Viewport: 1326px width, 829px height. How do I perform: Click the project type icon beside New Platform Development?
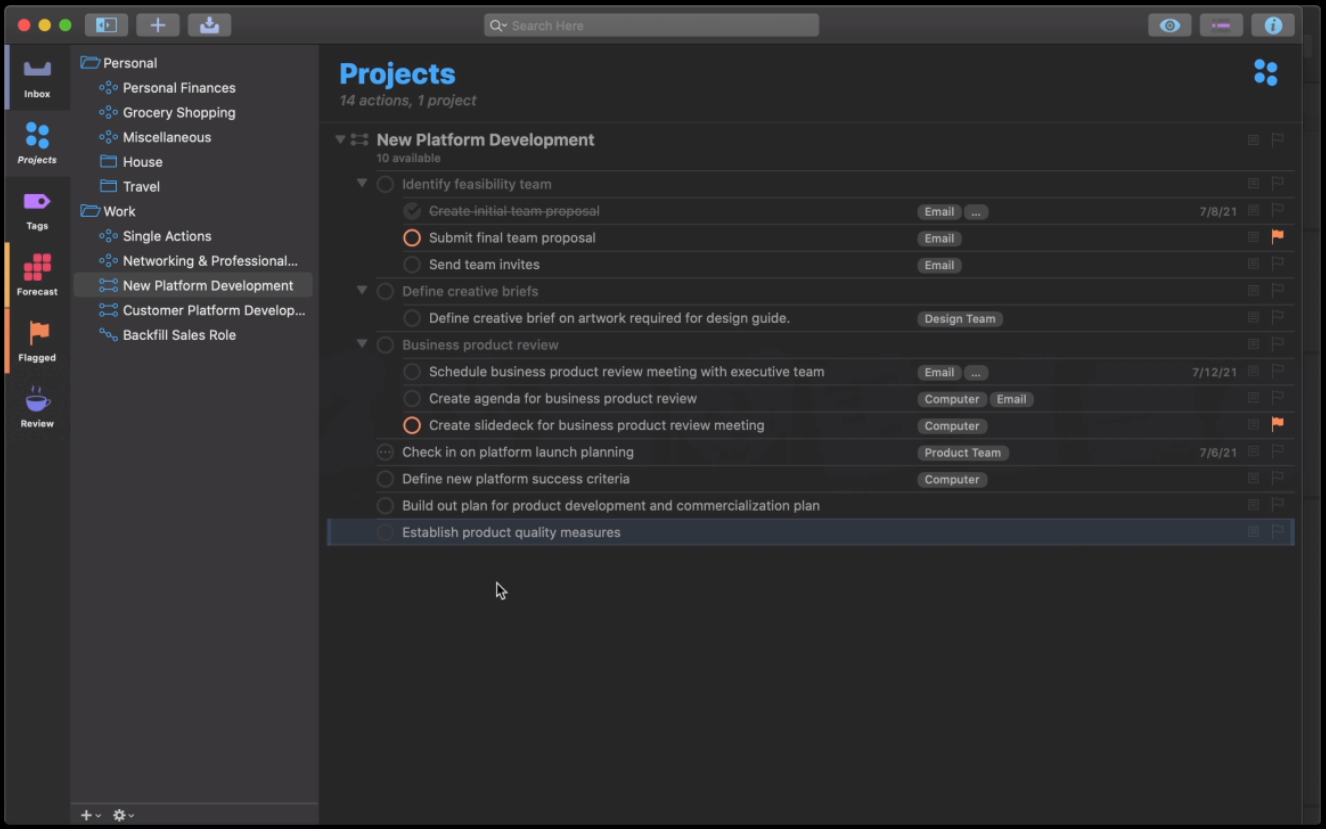tap(359, 140)
